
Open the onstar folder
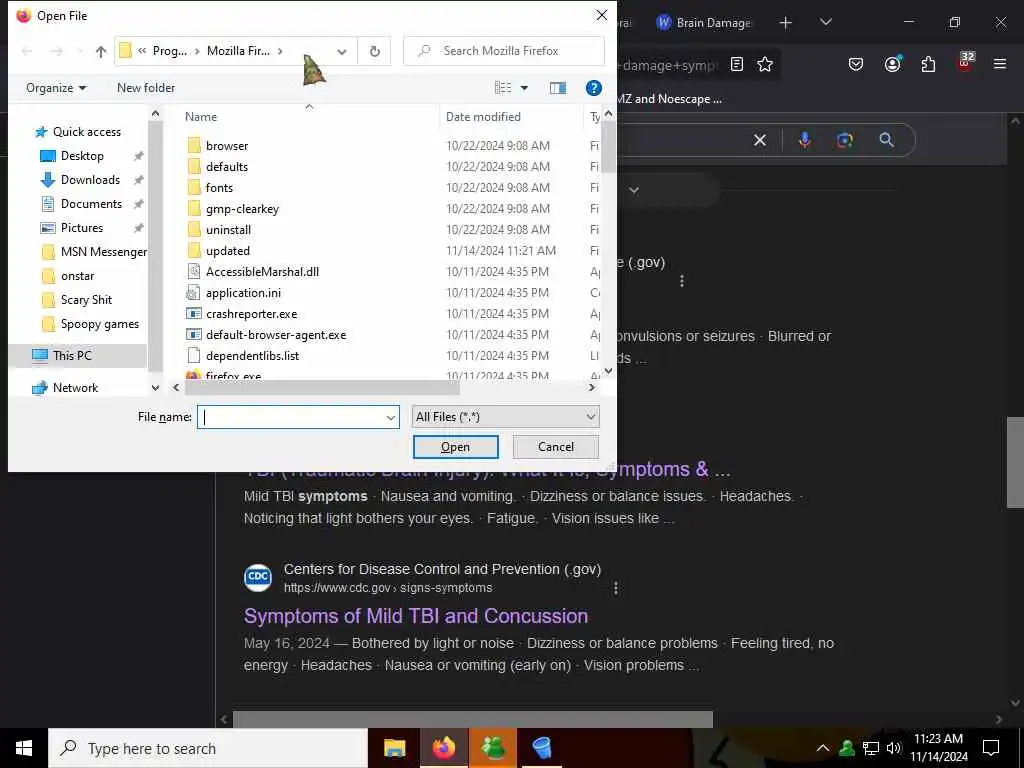pyautogui.click(x=77, y=276)
